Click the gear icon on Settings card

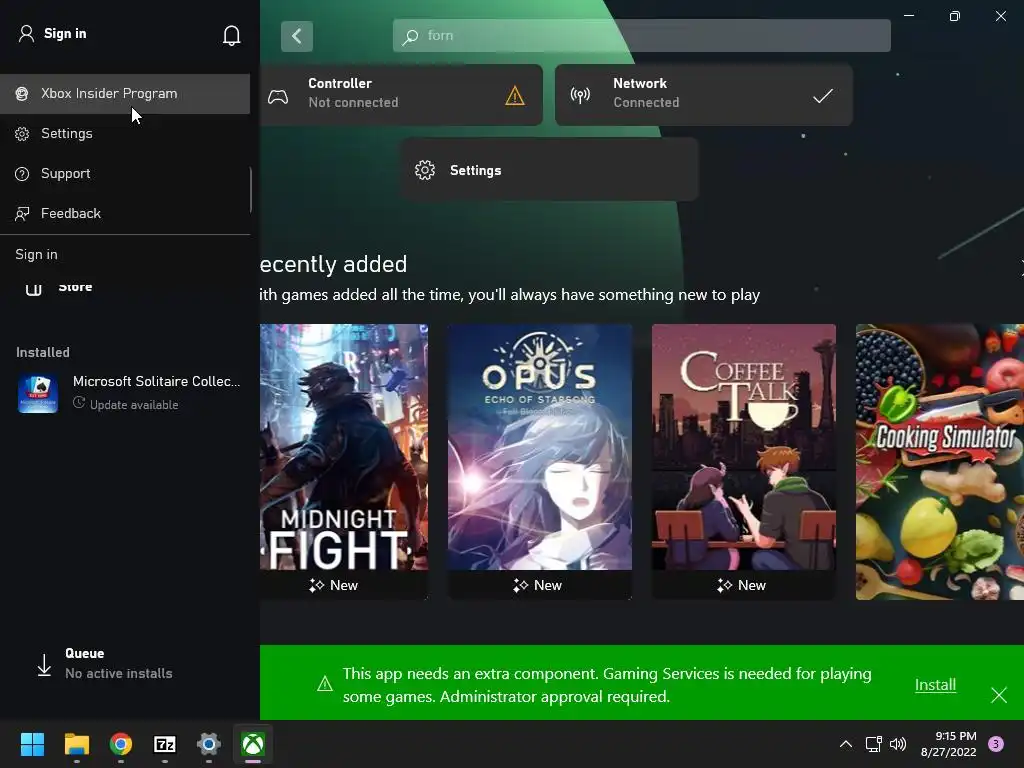click(x=425, y=170)
